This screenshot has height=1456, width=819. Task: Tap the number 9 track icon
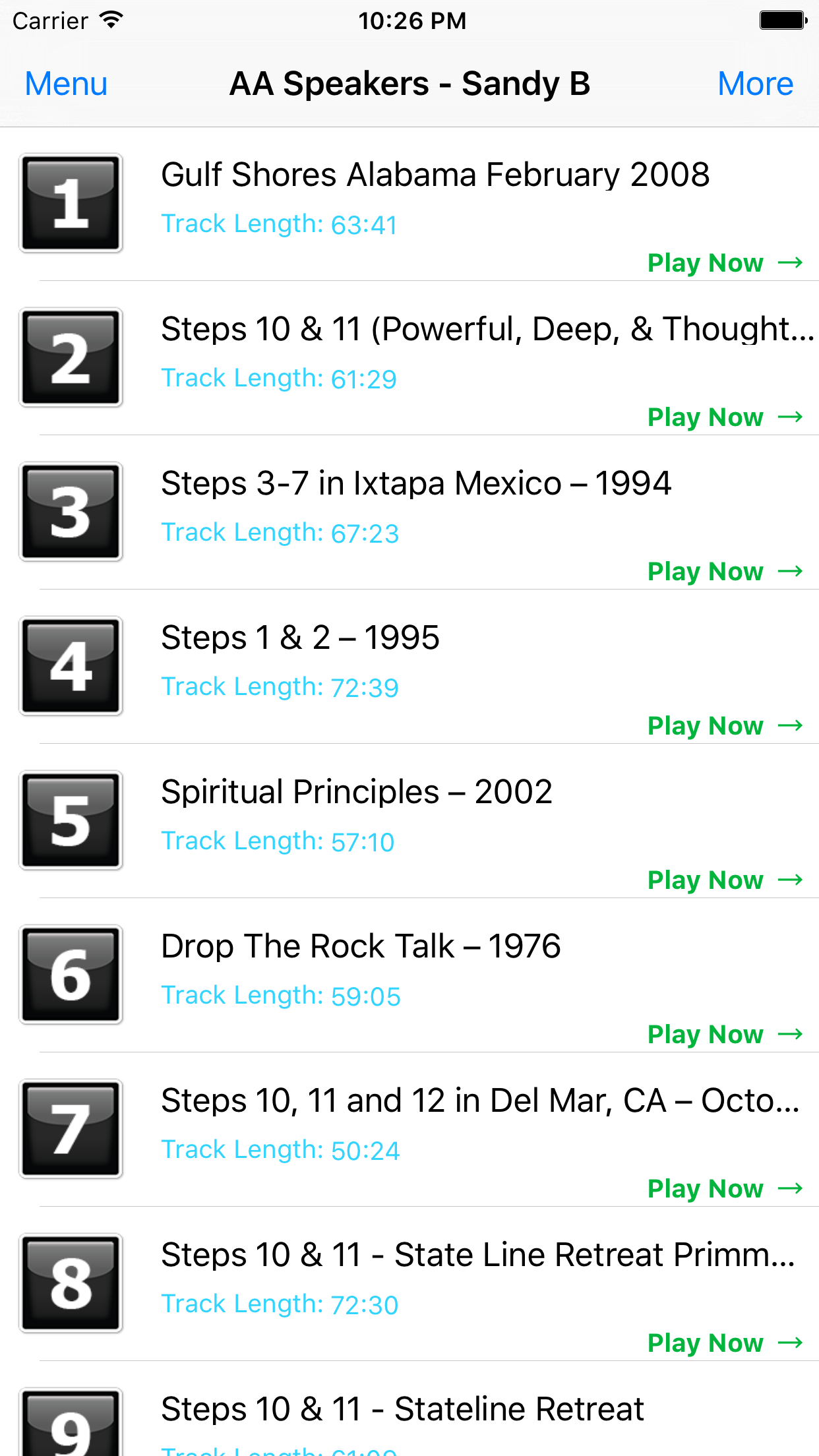(x=71, y=1422)
